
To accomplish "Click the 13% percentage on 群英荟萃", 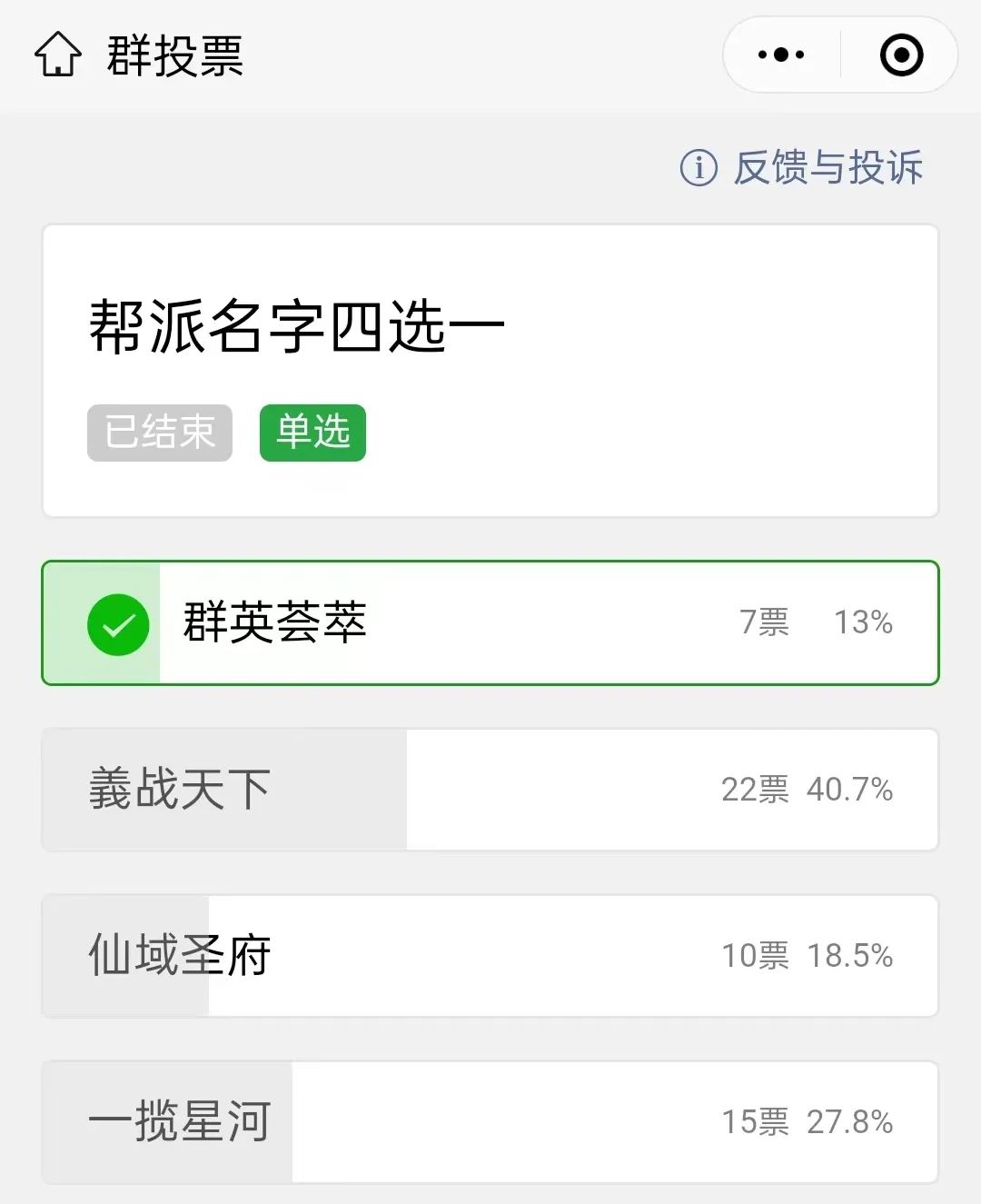I will click(x=863, y=622).
